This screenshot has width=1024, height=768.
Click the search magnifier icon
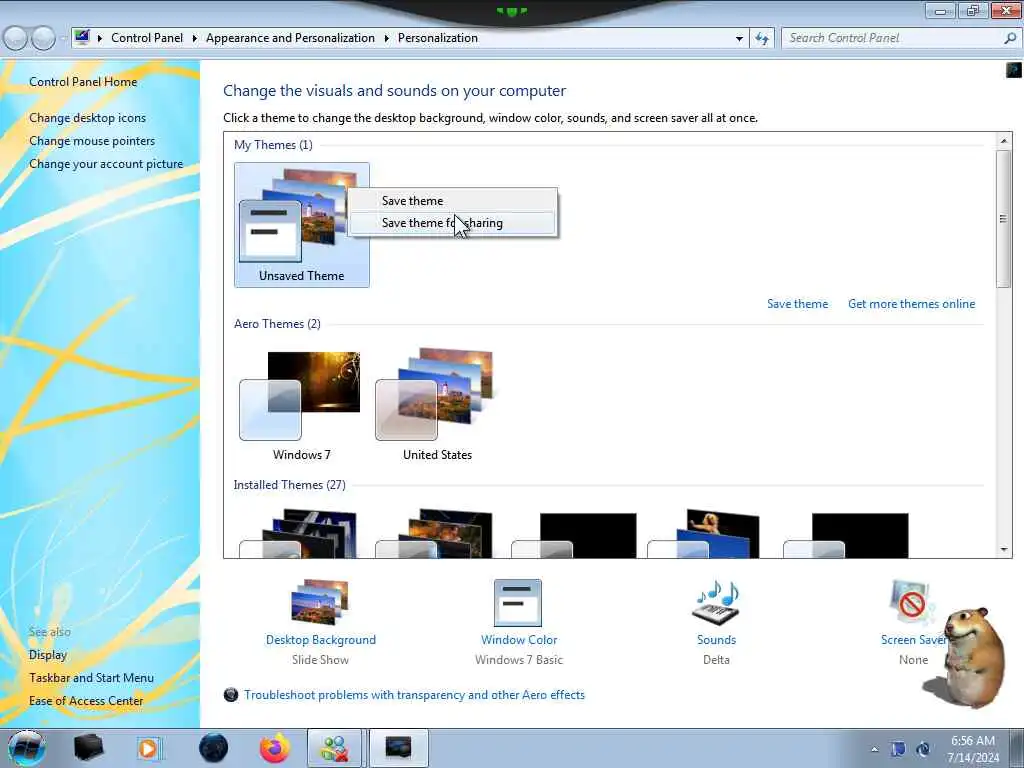point(1010,39)
